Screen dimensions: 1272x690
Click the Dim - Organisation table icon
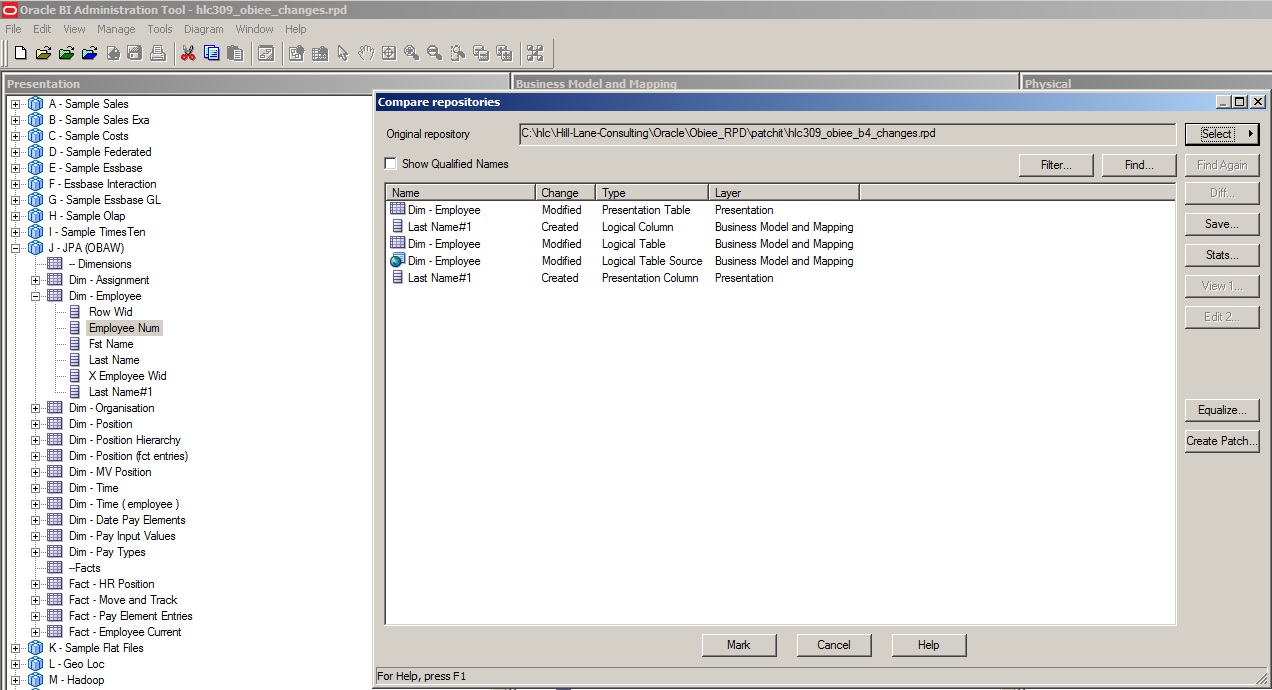[x=55, y=408]
